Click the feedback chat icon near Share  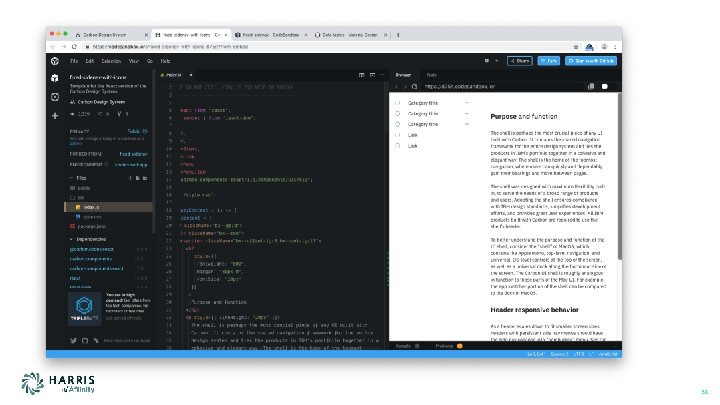pyautogui.click(x=487, y=61)
